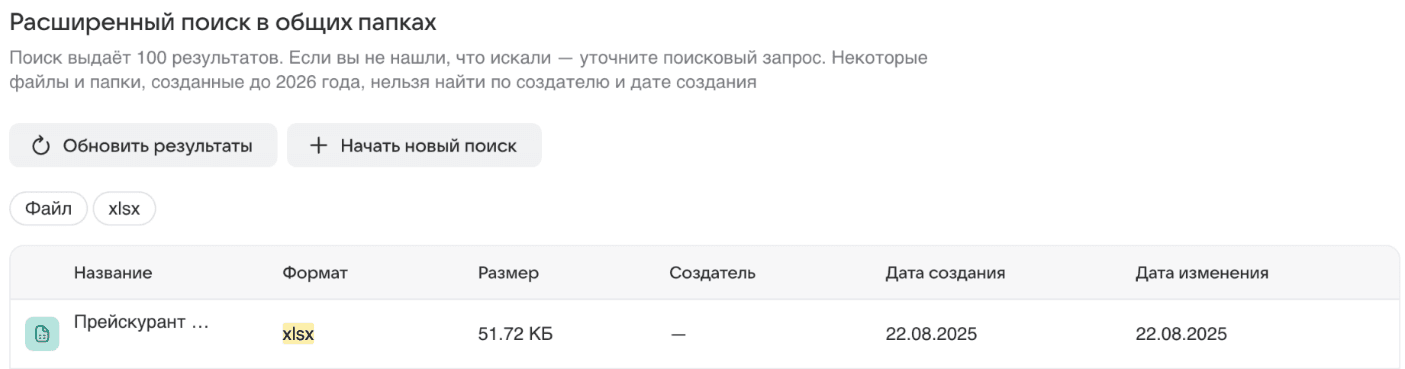
Task: Click the refresh arrow icon
Action: (x=41, y=146)
